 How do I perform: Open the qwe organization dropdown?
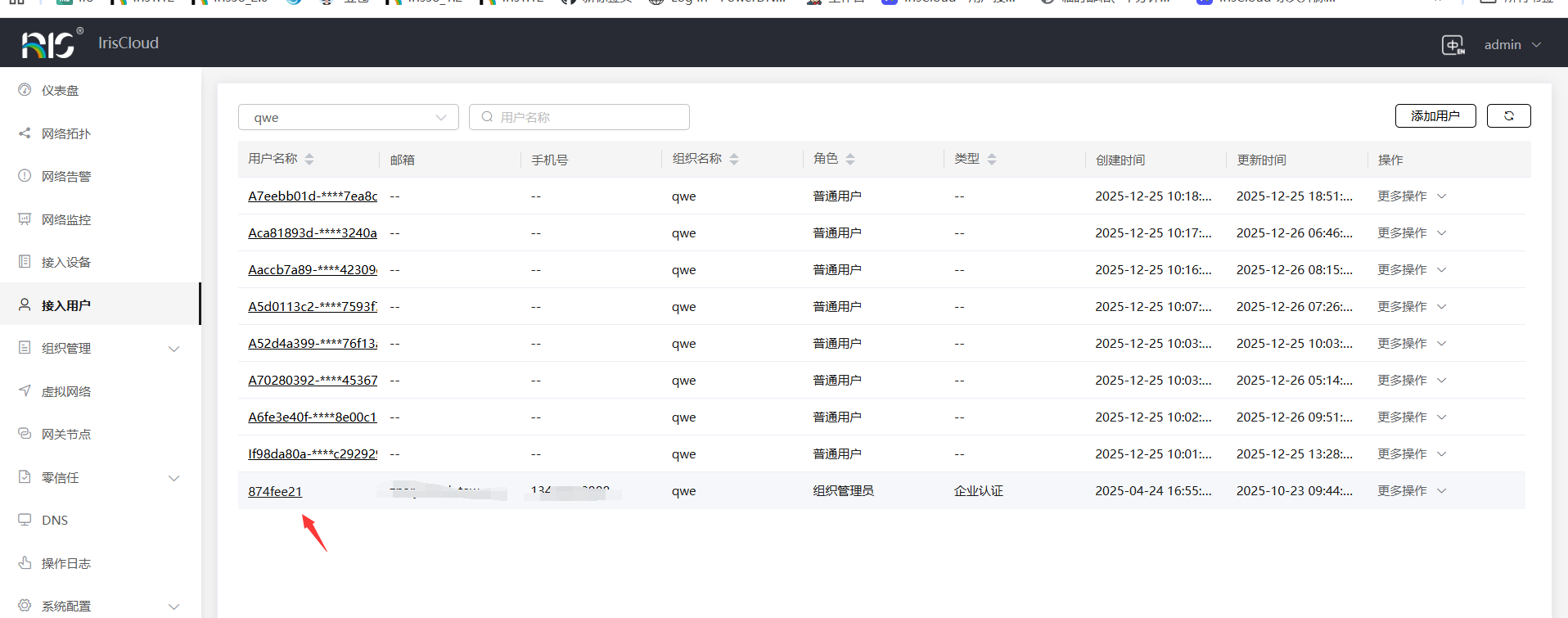[x=349, y=117]
